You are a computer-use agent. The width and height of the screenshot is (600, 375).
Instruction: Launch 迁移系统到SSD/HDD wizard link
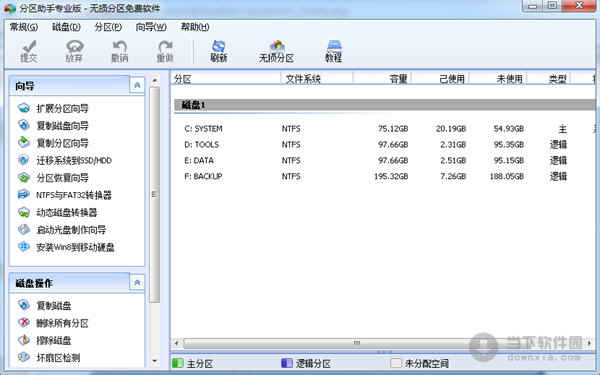(x=74, y=160)
